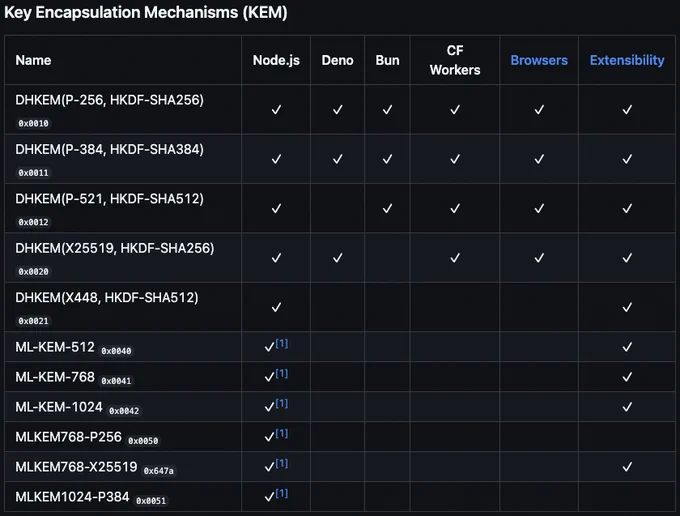
Task: Select the ML-KEM-512 row name
Action: (55, 347)
